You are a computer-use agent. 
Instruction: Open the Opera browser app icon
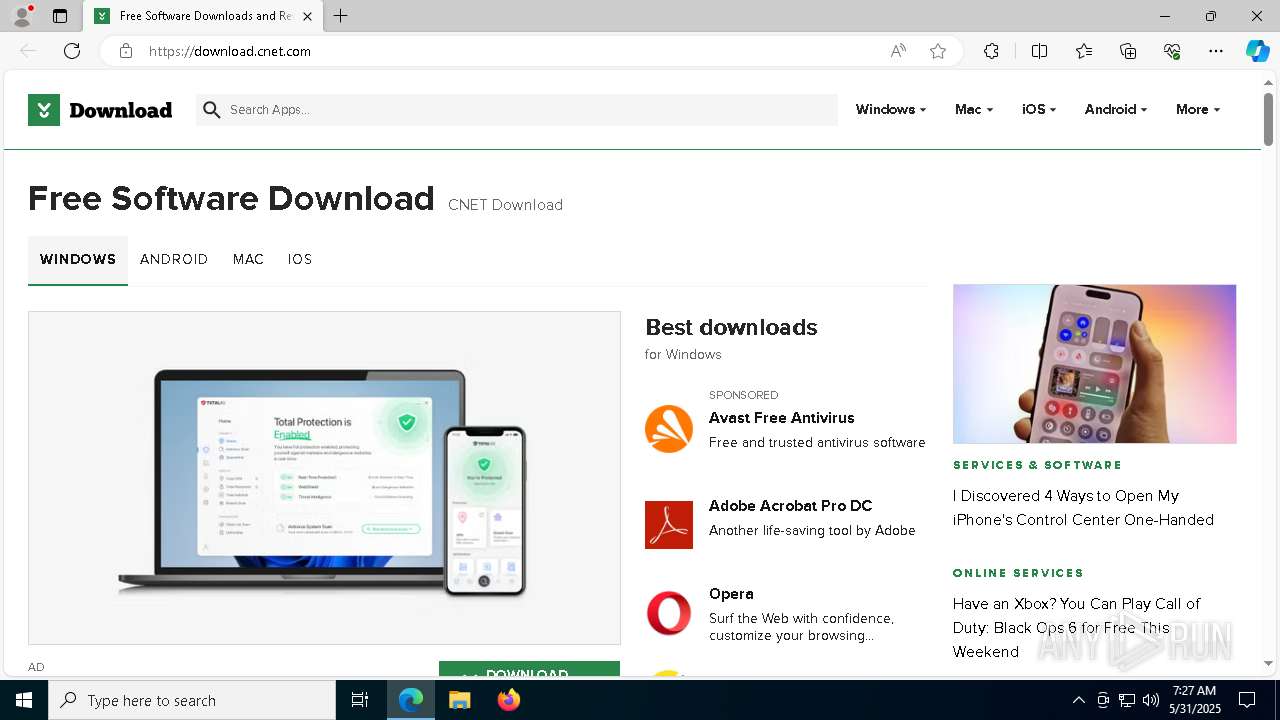point(669,613)
